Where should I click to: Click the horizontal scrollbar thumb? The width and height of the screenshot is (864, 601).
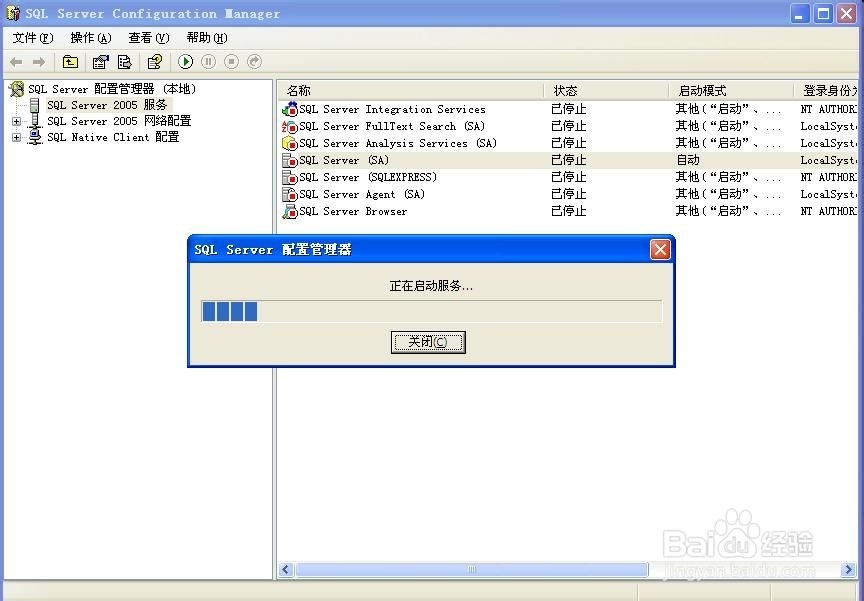click(472, 570)
